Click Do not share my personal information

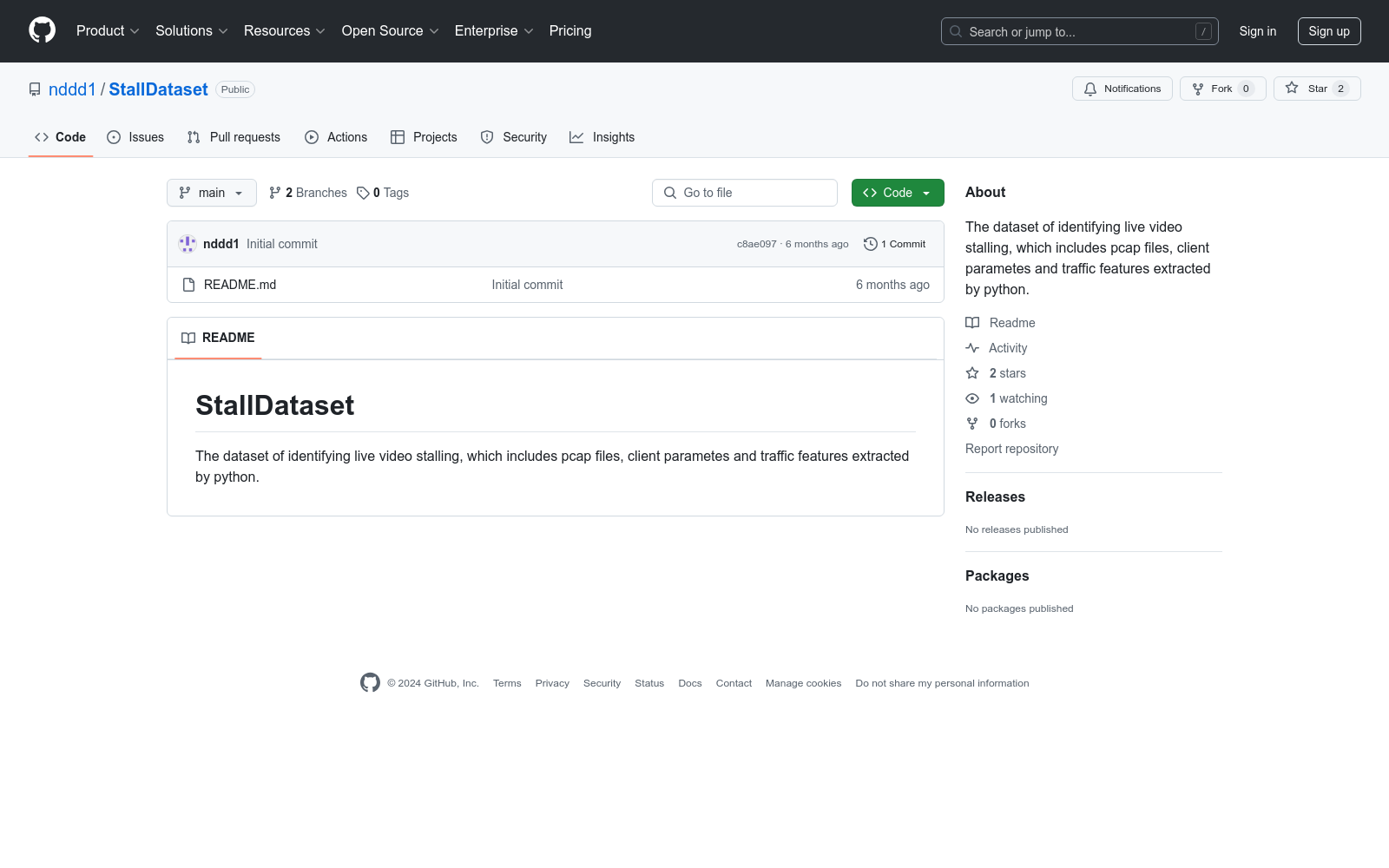tap(942, 683)
